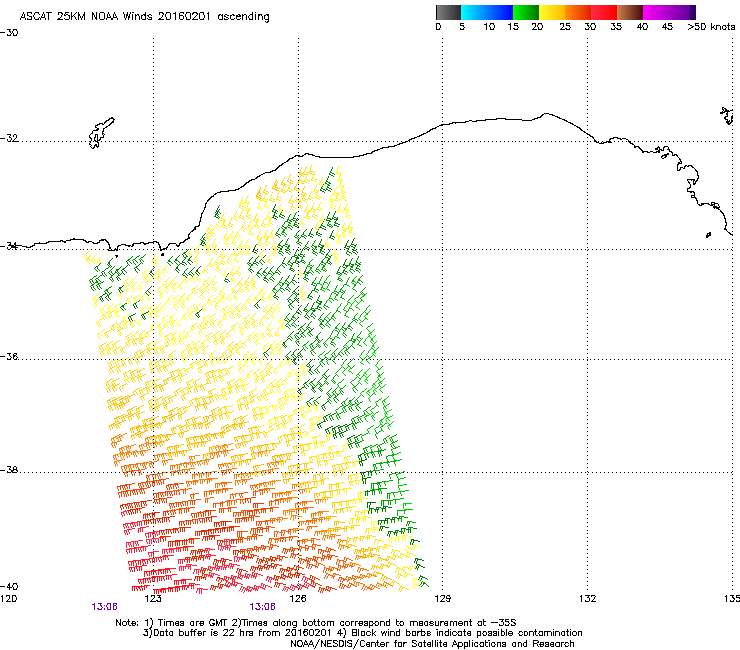
Task: Click the red 30-35 knots color band
Action: click(604, 12)
